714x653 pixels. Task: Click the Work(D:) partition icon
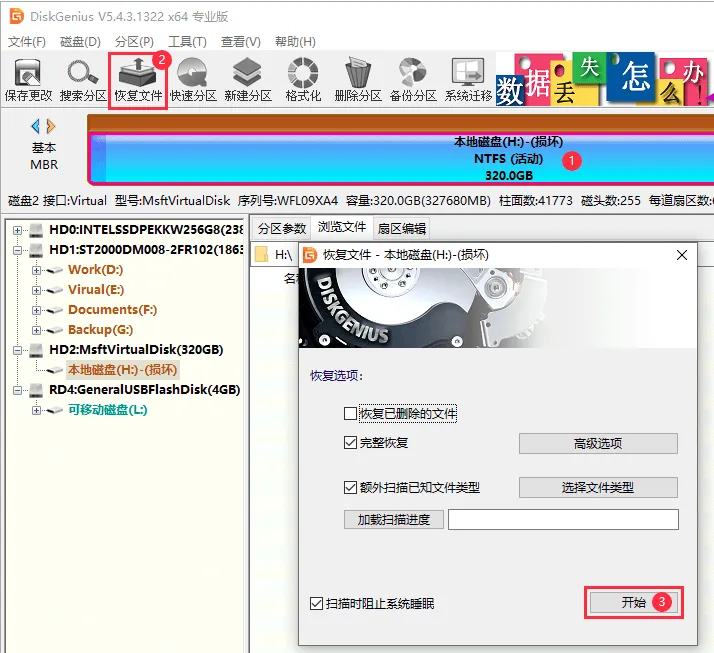55,270
